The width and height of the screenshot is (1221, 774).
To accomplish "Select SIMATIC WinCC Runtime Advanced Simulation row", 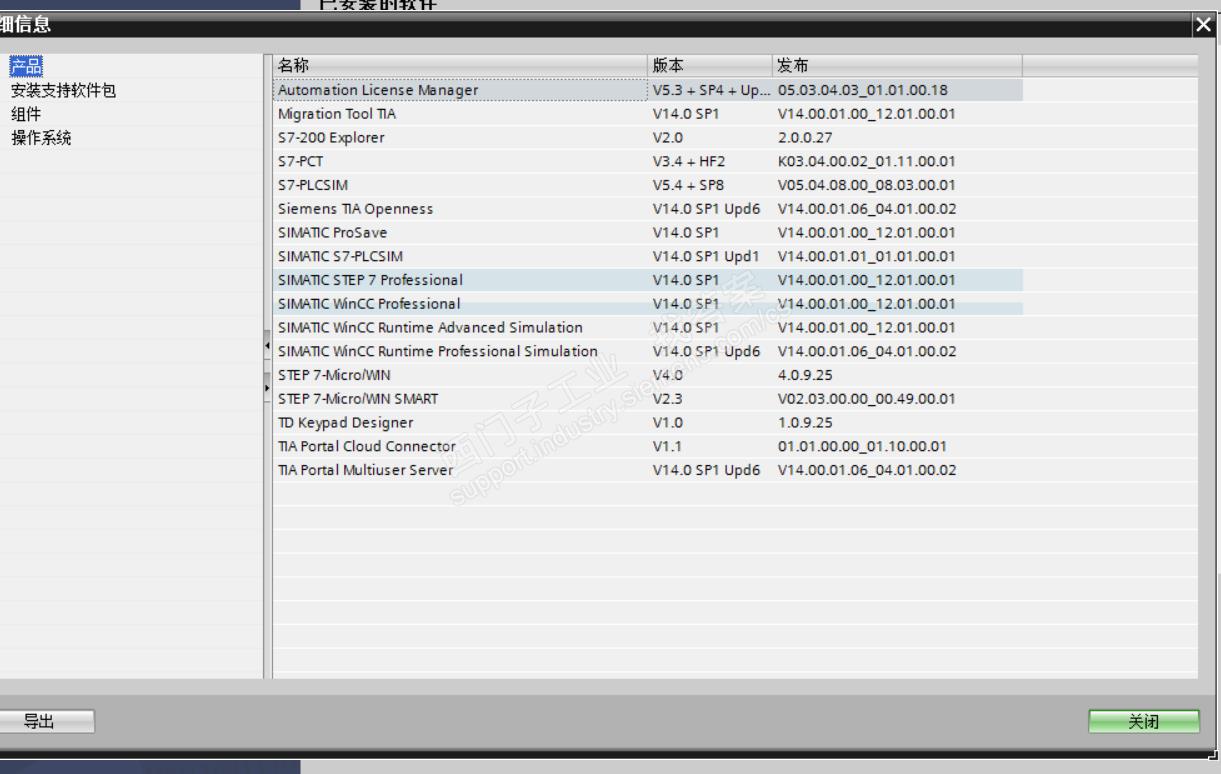I will [648, 328].
